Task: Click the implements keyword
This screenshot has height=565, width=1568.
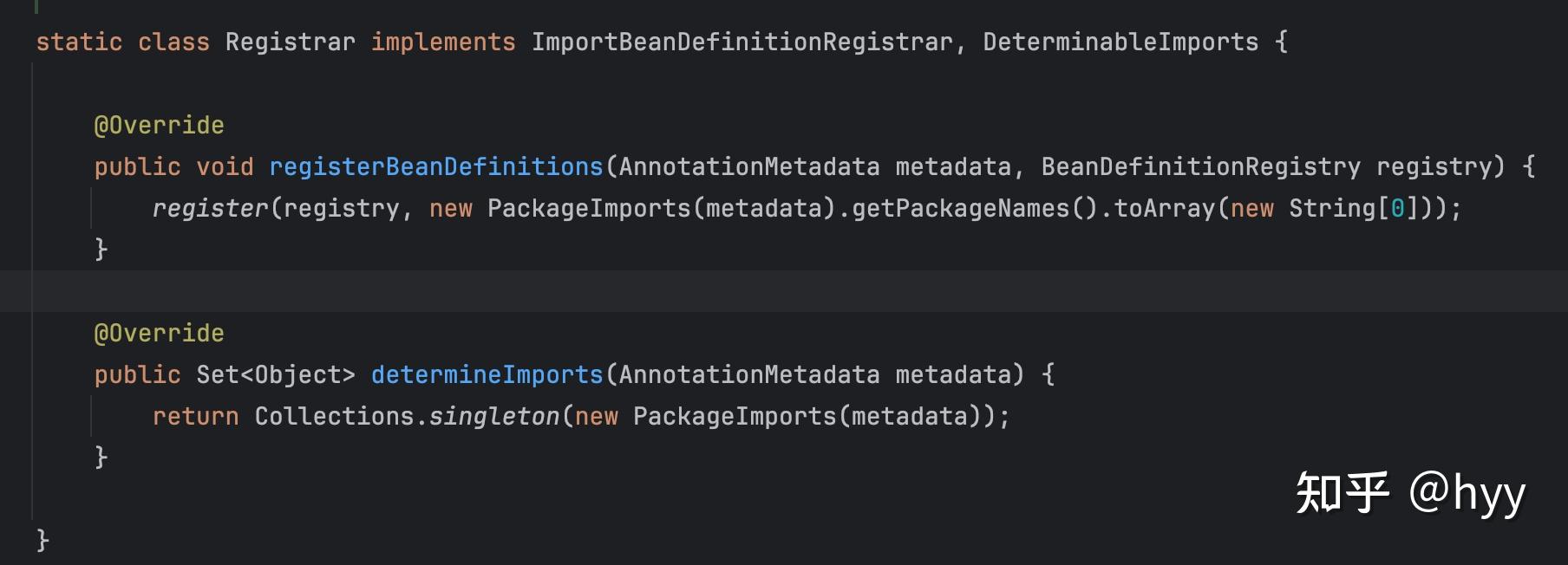Action: pos(443,42)
